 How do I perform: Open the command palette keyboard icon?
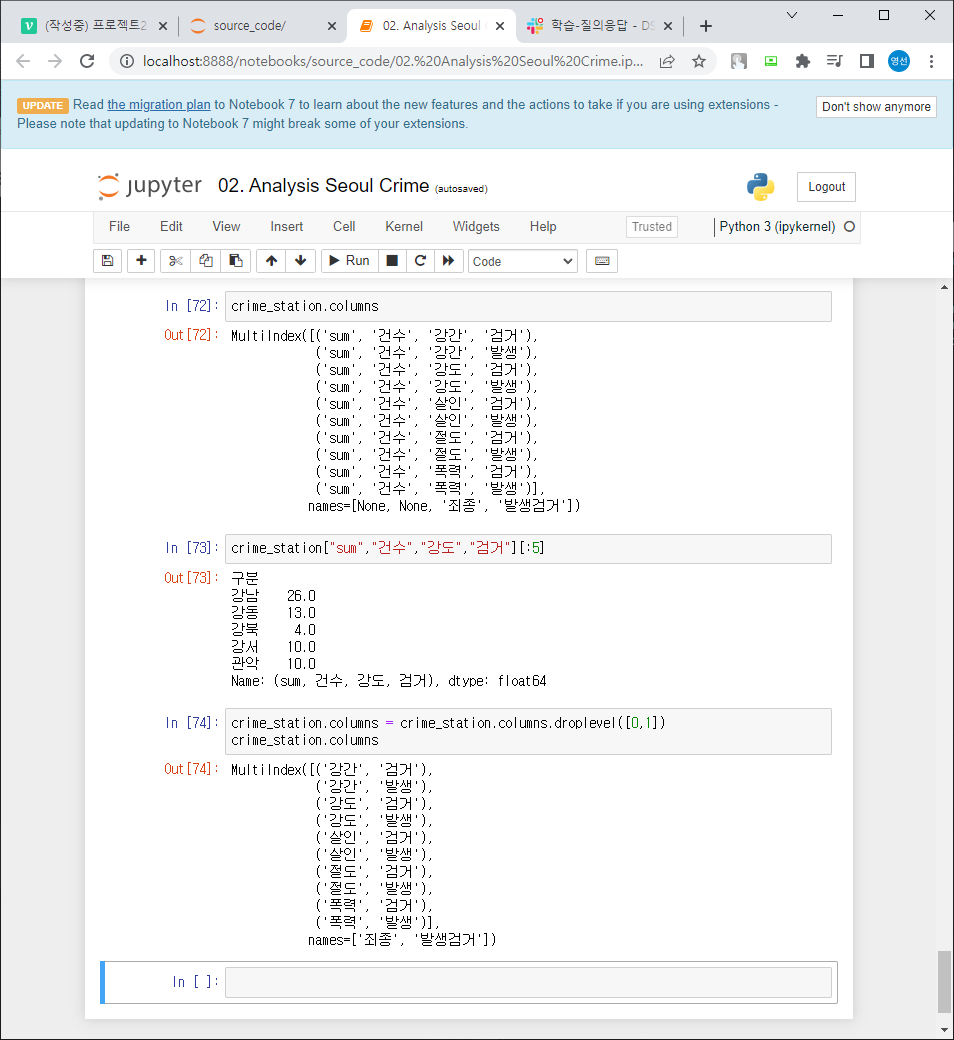coord(602,261)
